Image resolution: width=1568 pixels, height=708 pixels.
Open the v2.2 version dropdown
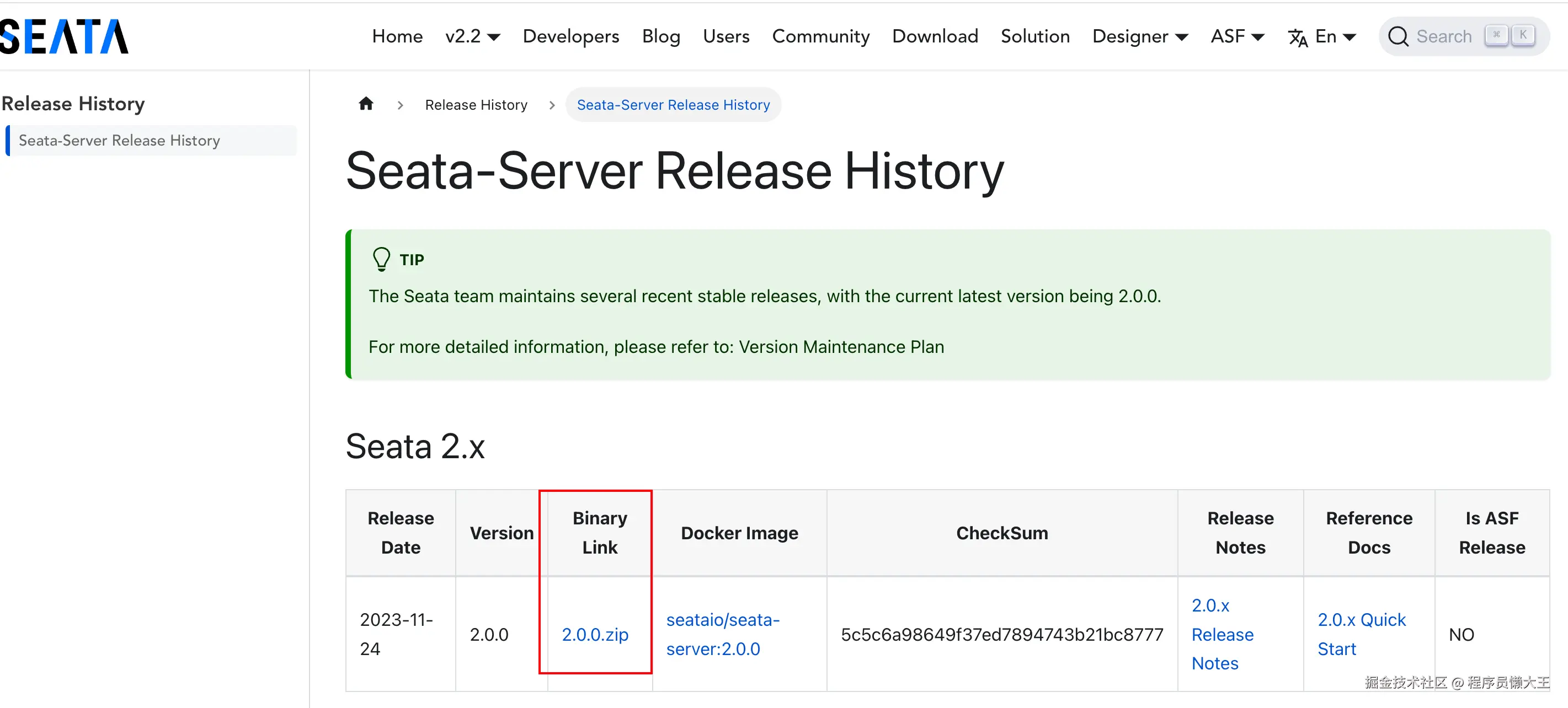pyautogui.click(x=472, y=36)
